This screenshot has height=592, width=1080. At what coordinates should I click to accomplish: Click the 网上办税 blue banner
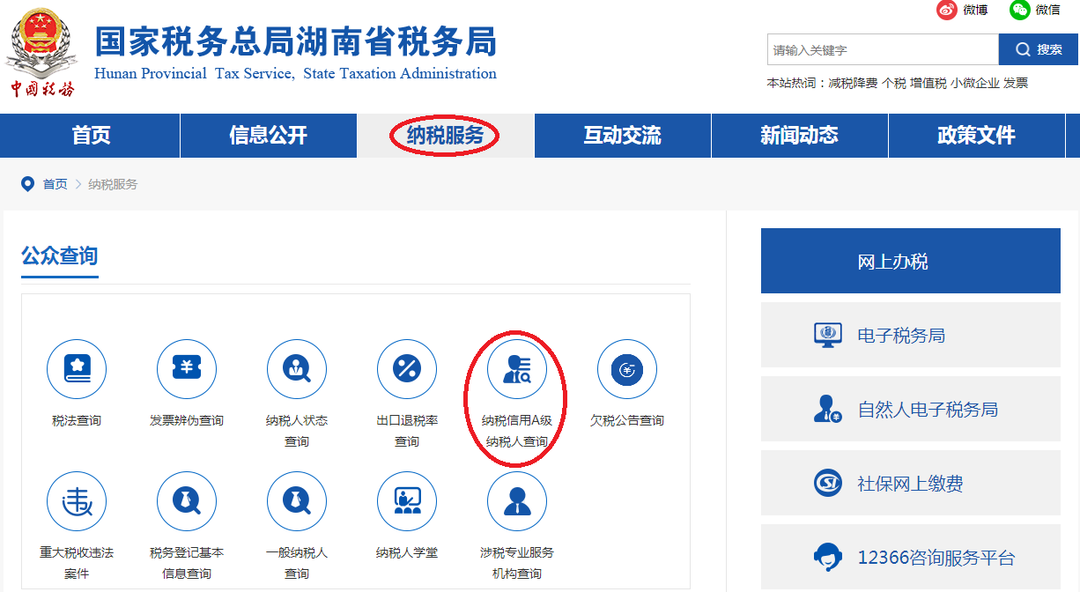(911, 261)
